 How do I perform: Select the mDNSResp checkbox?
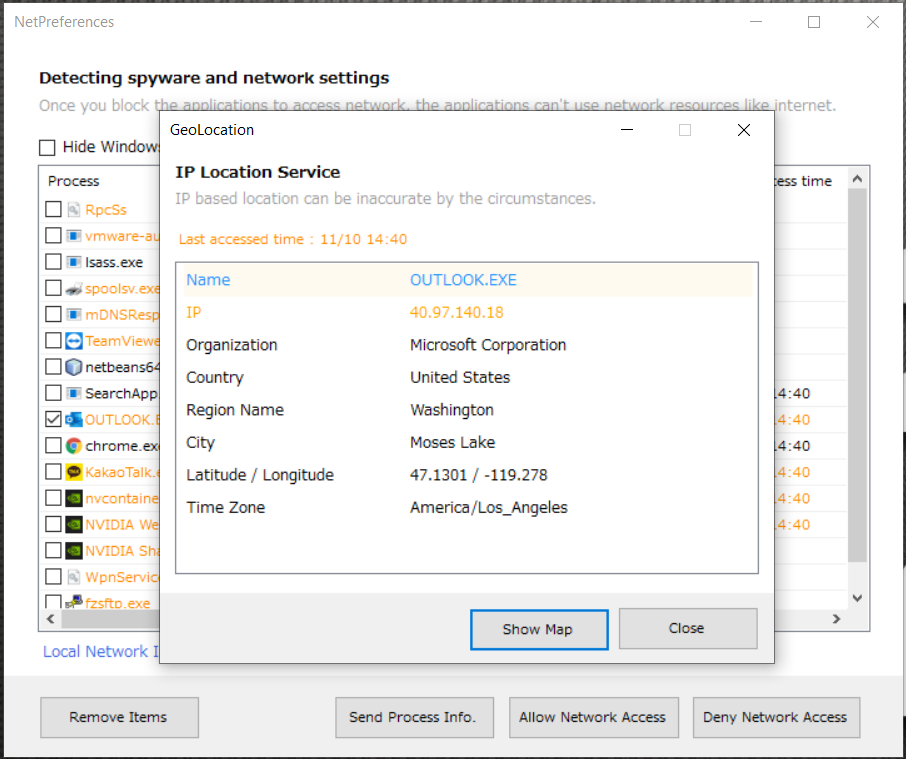coord(53,314)
